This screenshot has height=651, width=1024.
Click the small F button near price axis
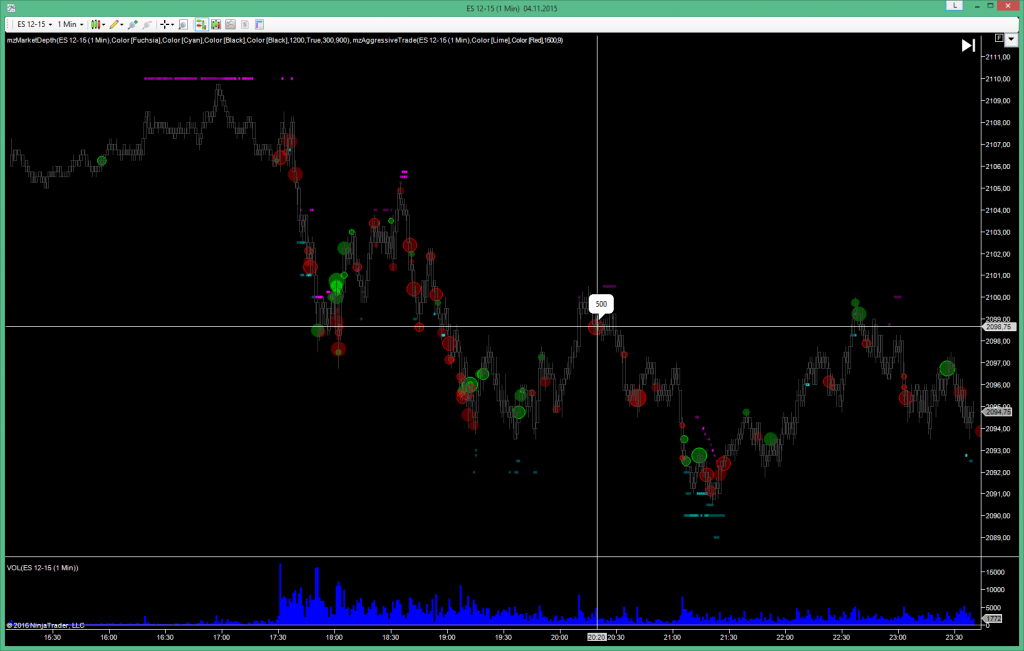pos(999,39)
